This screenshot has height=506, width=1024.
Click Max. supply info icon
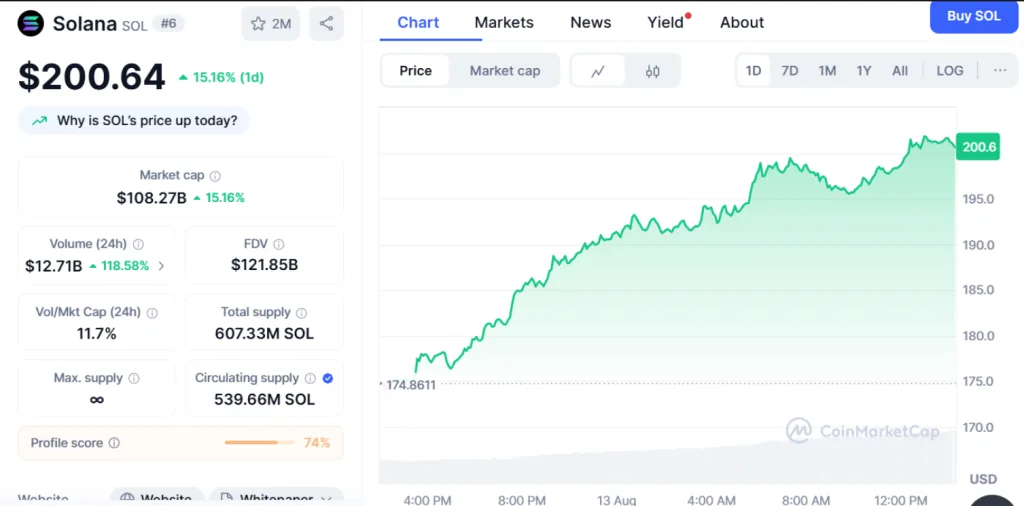[134, 378]
